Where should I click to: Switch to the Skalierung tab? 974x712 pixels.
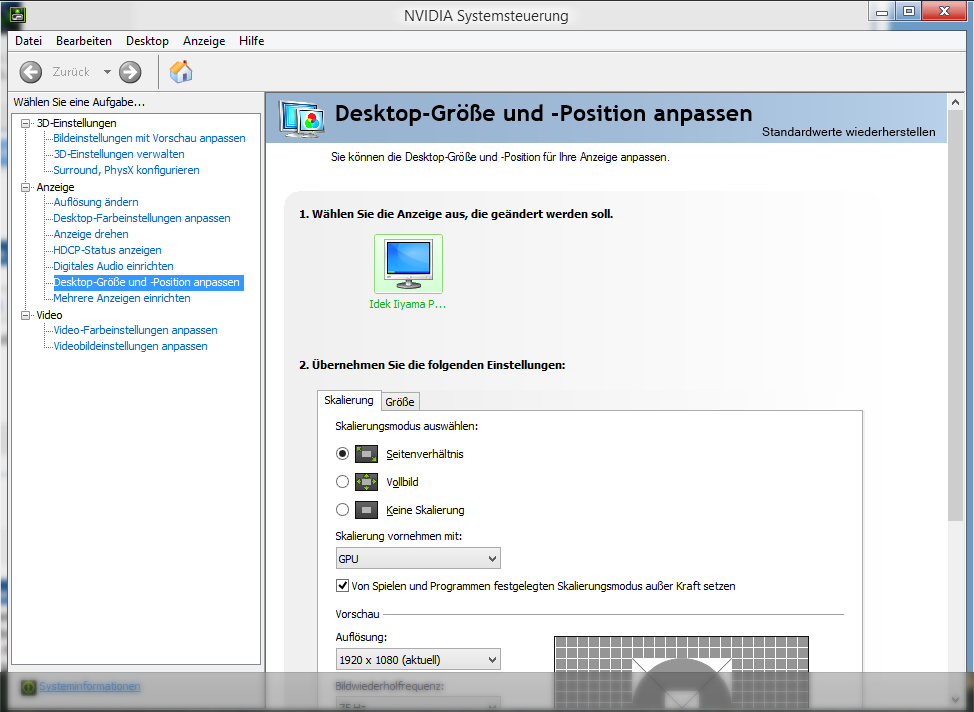348,400
